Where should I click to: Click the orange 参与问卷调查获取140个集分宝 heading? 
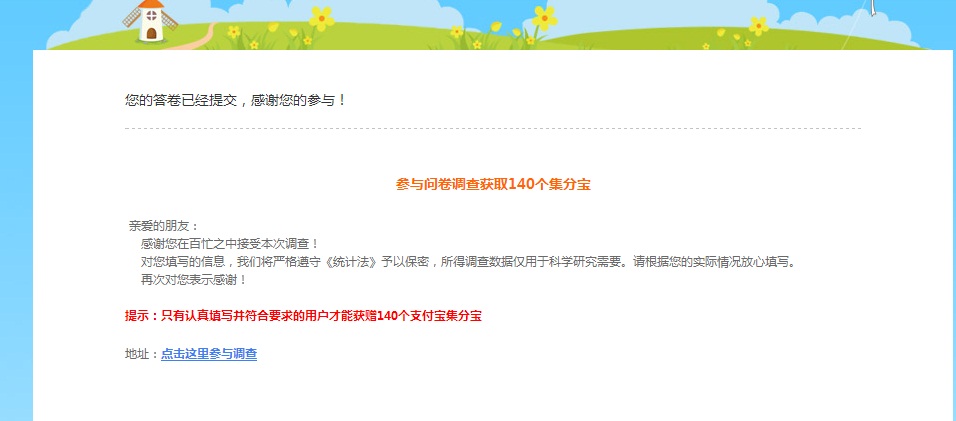[493, 185]
